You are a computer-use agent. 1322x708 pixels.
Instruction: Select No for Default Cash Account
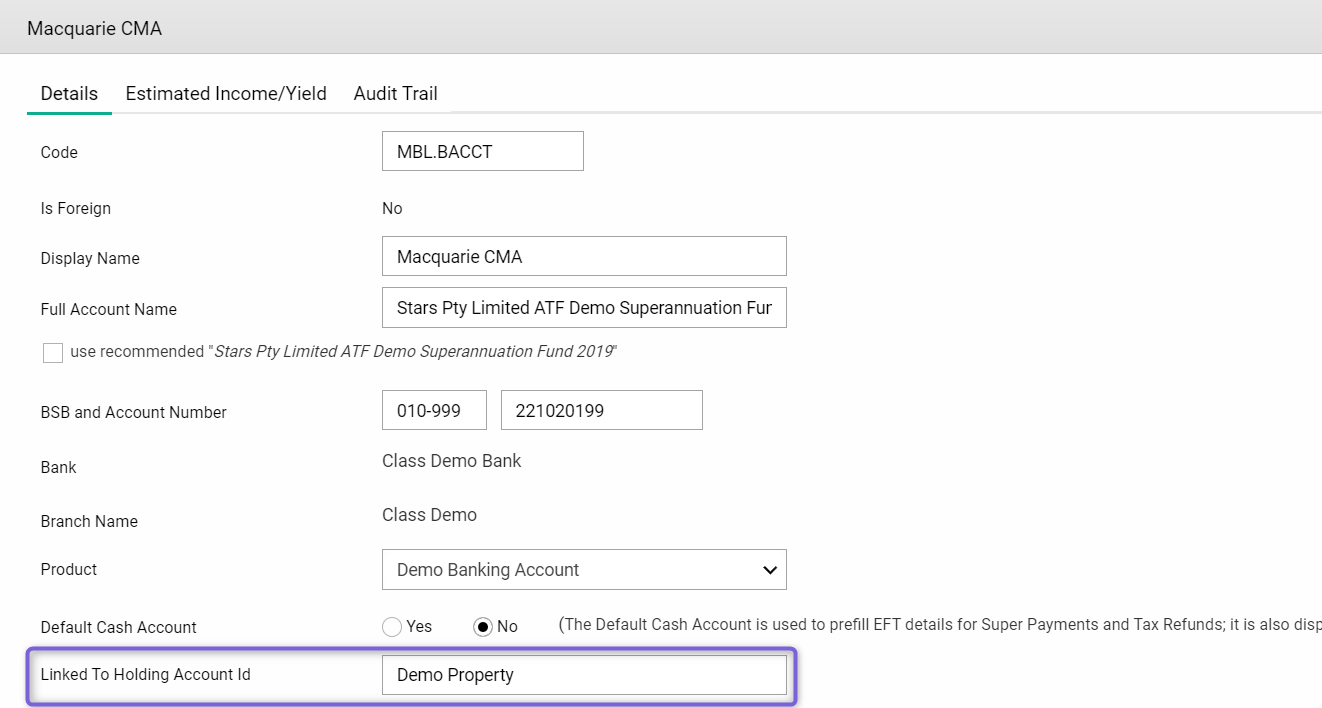pos(483,627)
